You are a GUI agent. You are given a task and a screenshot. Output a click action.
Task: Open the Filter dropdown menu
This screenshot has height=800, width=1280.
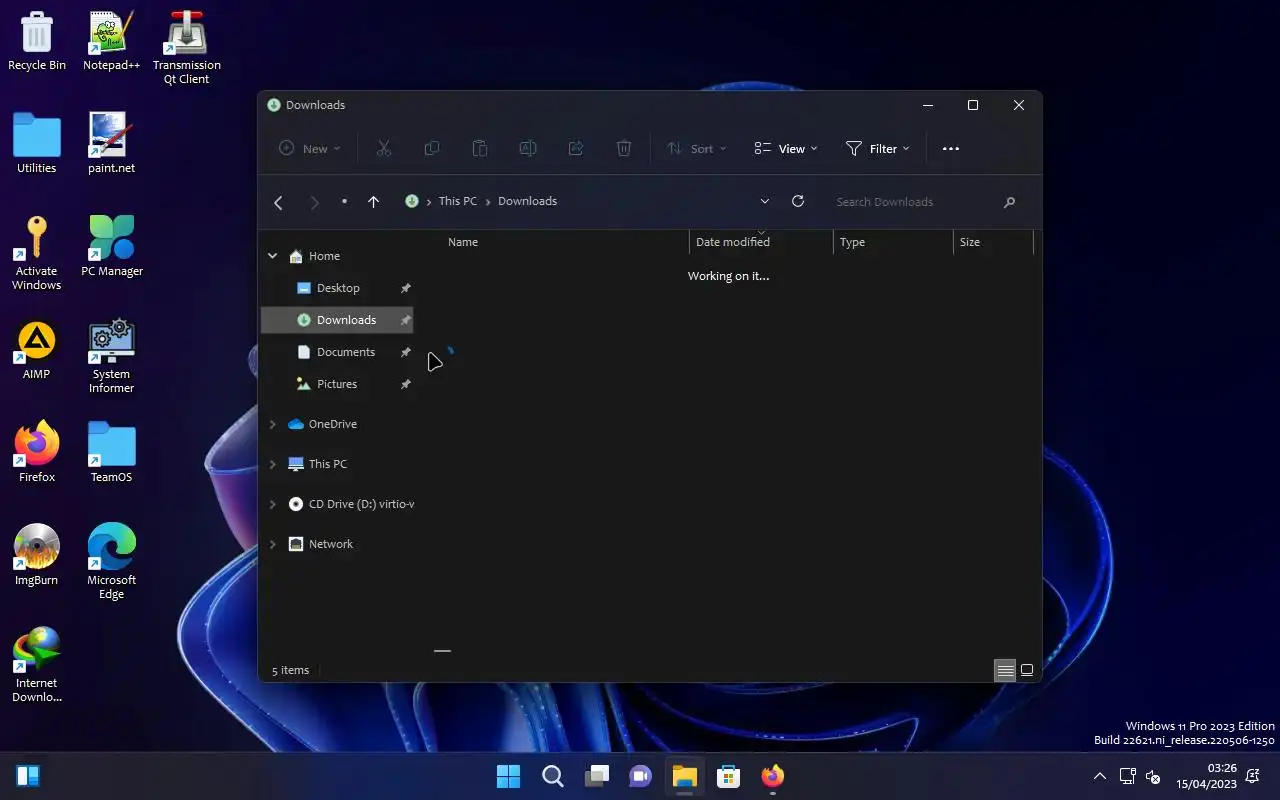(878, 148)
